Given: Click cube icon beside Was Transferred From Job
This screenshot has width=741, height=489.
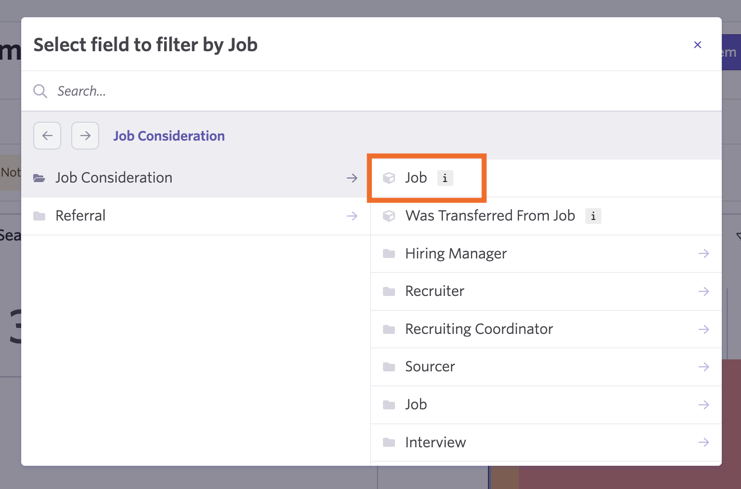Looking at the screenshot, I should [x=389, y=216].
